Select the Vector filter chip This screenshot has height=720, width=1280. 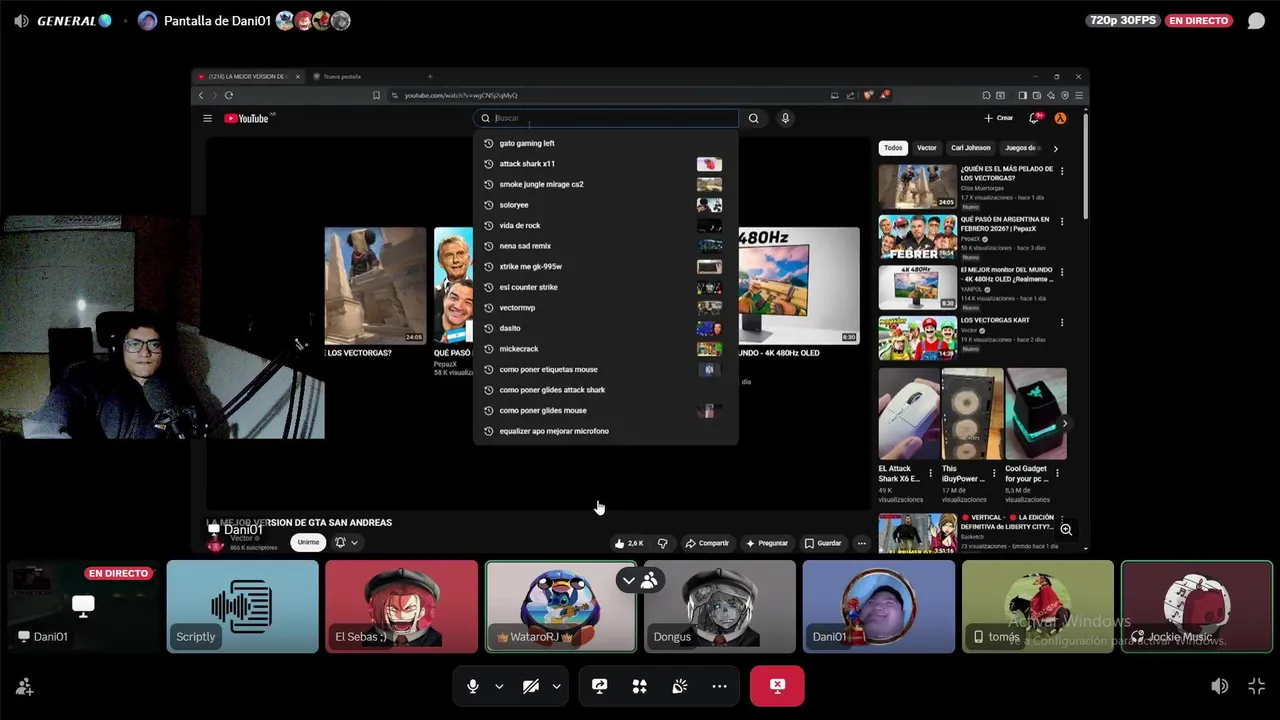(927, 148)
